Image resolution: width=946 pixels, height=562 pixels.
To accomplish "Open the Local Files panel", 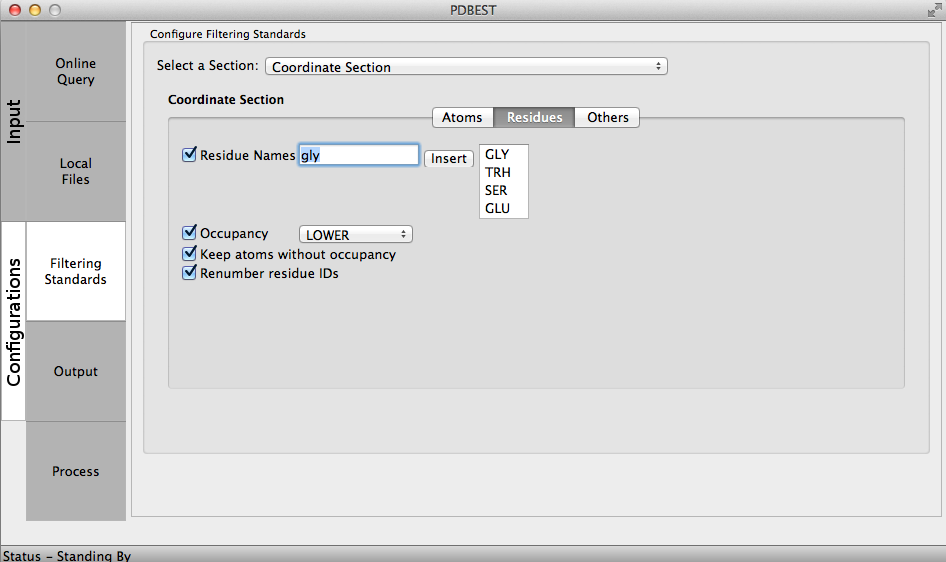I will 76,172.
